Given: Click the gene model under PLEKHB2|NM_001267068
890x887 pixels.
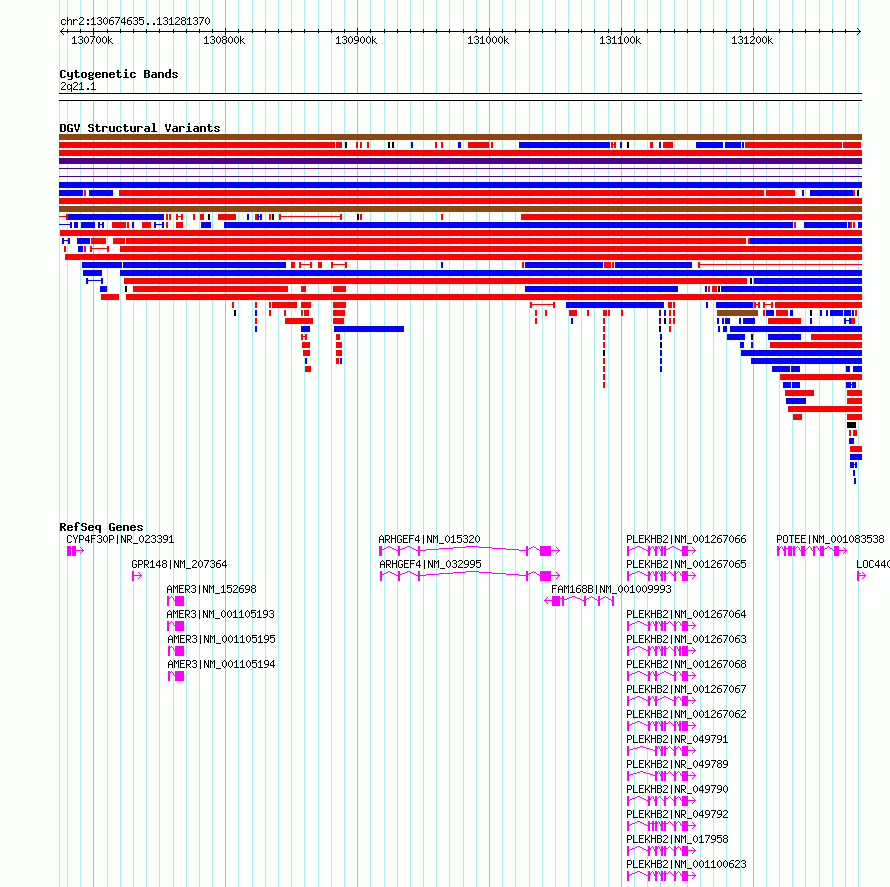Looking at the screenshot, I should (x=661, y=676).
